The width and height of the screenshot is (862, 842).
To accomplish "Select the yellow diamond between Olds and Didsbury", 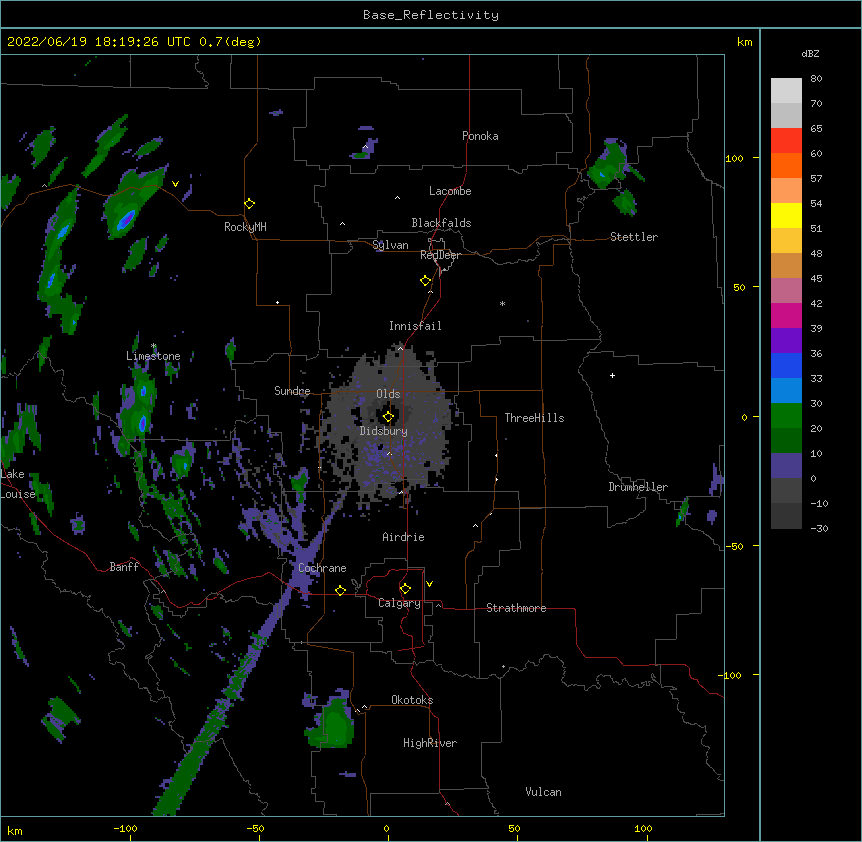I will (388, 417).
